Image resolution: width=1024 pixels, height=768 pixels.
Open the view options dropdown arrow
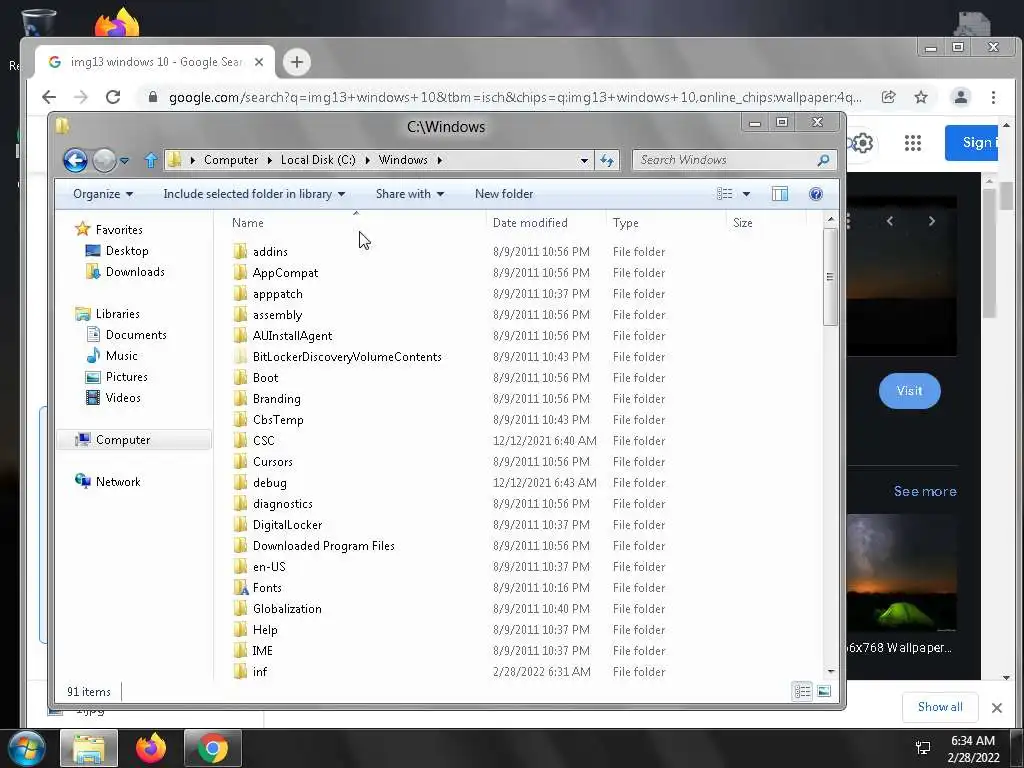(746, 194)
